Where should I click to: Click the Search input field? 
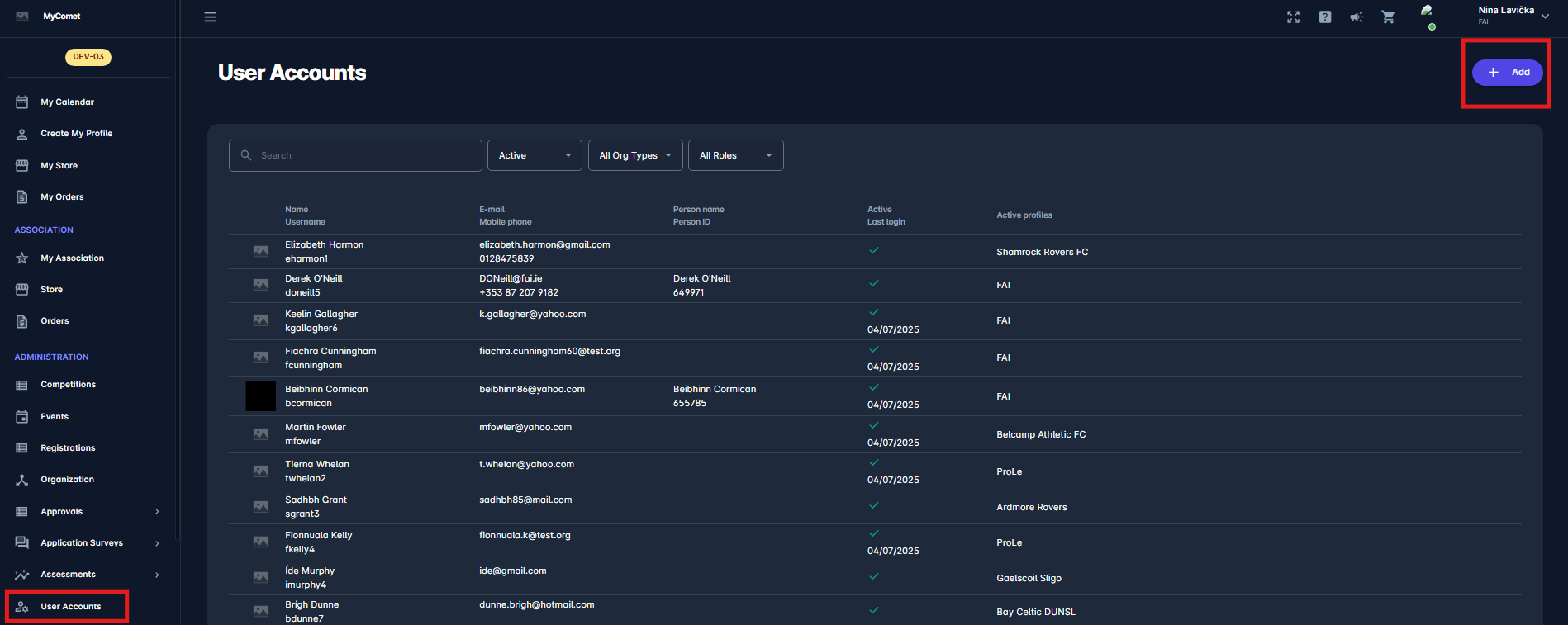point(363,155)
